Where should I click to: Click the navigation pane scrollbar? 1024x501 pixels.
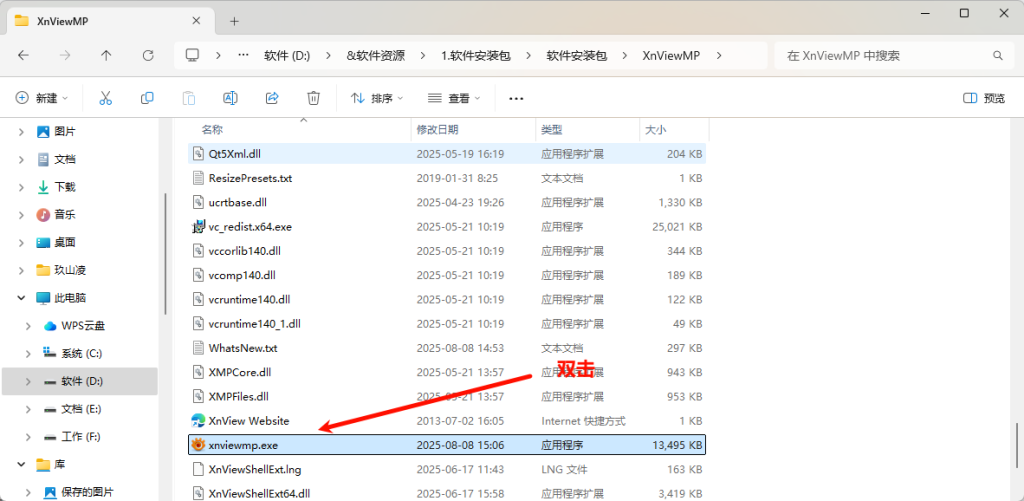click(166, 253)
